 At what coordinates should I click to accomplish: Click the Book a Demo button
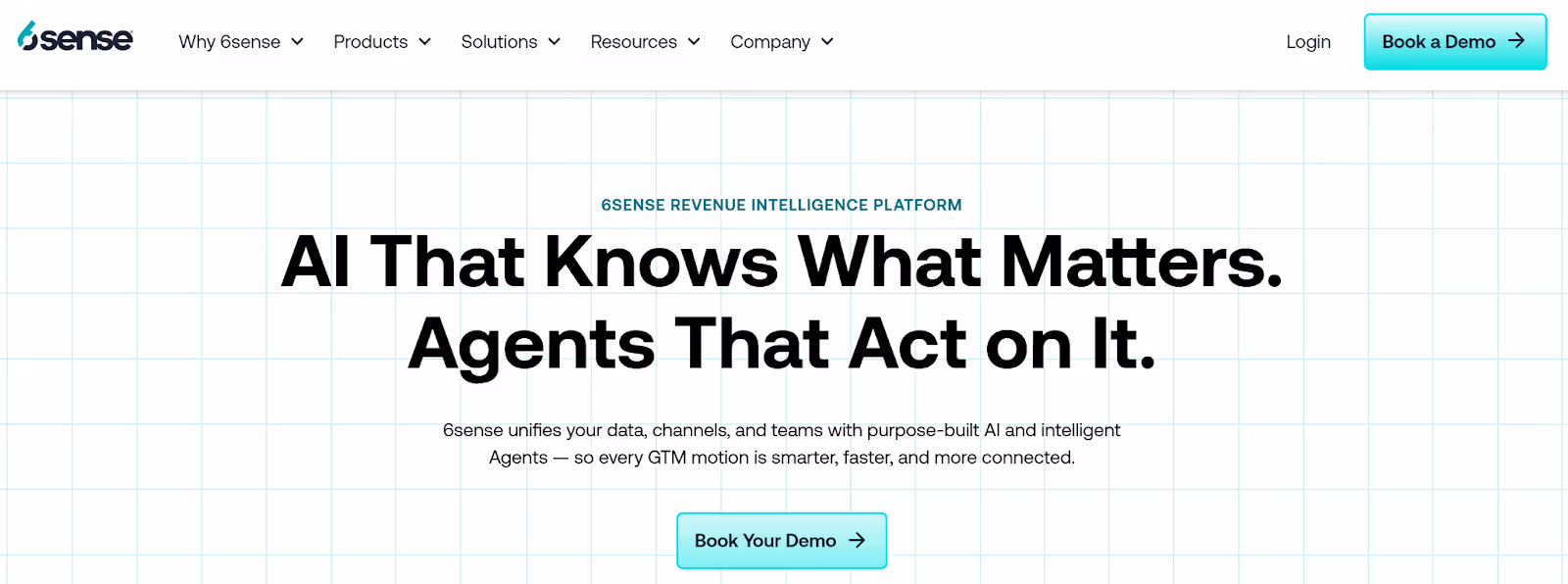[x=1455, y=41]
